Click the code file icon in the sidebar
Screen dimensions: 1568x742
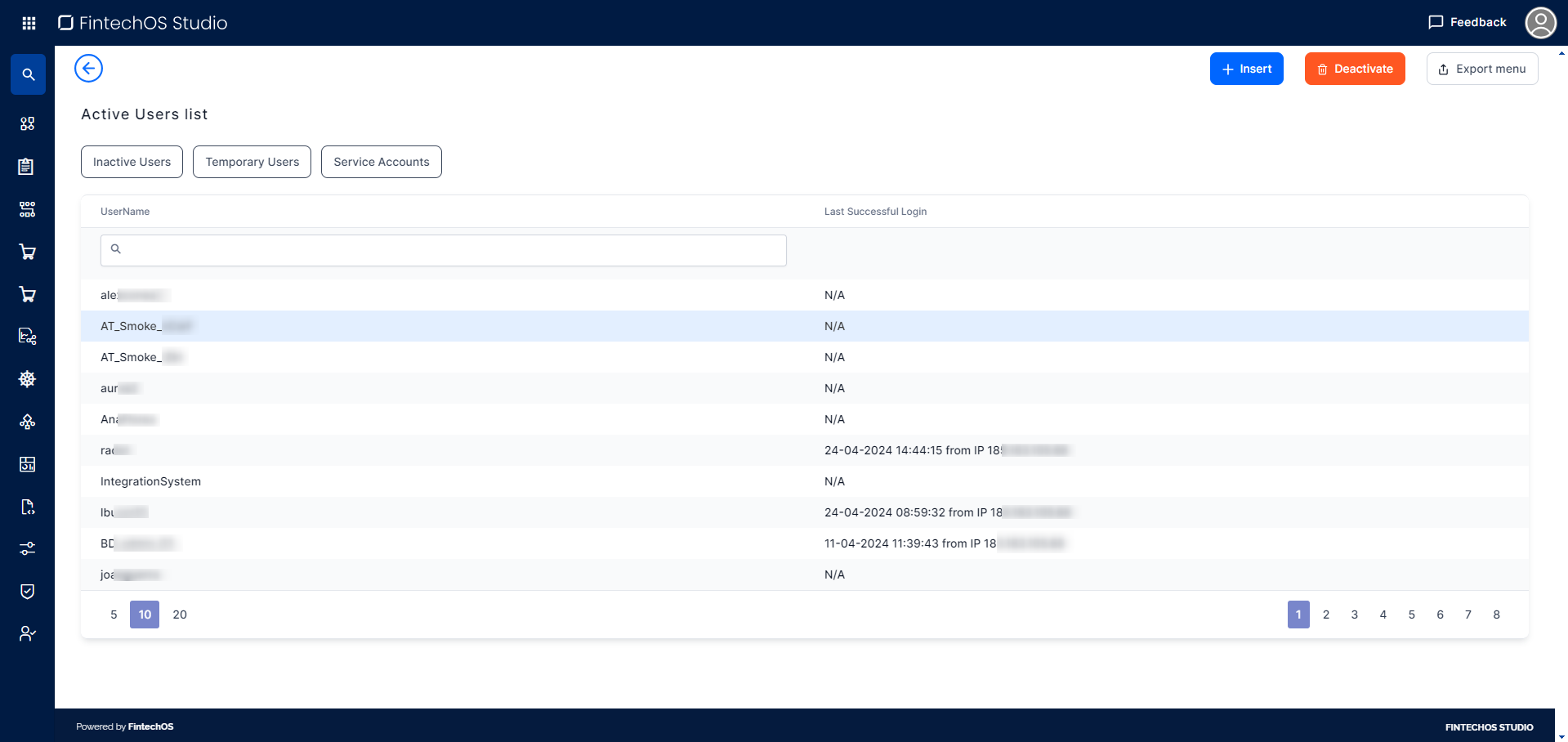(27, 507)
